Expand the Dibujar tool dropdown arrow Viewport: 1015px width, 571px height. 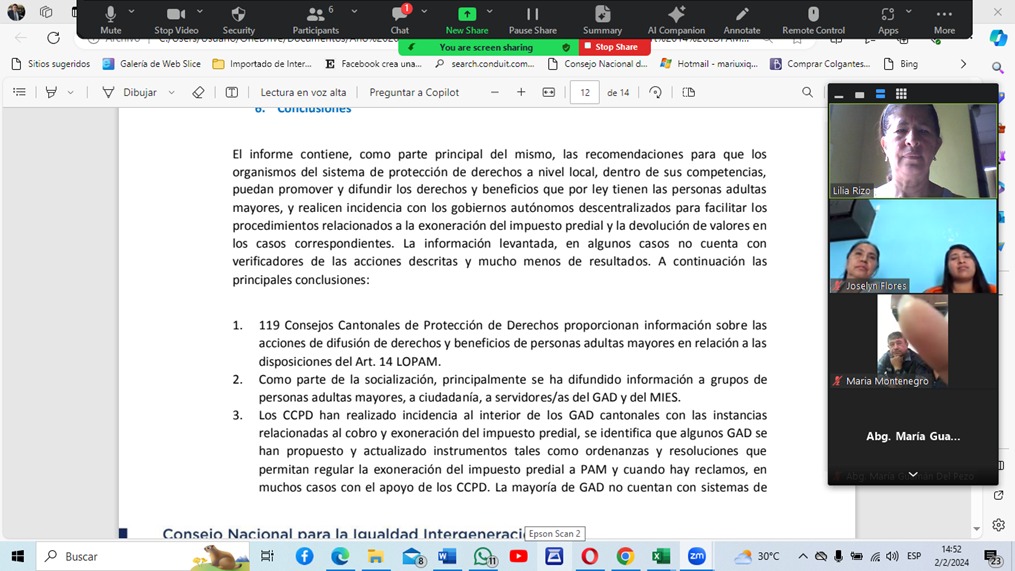[x=172, y=93]
